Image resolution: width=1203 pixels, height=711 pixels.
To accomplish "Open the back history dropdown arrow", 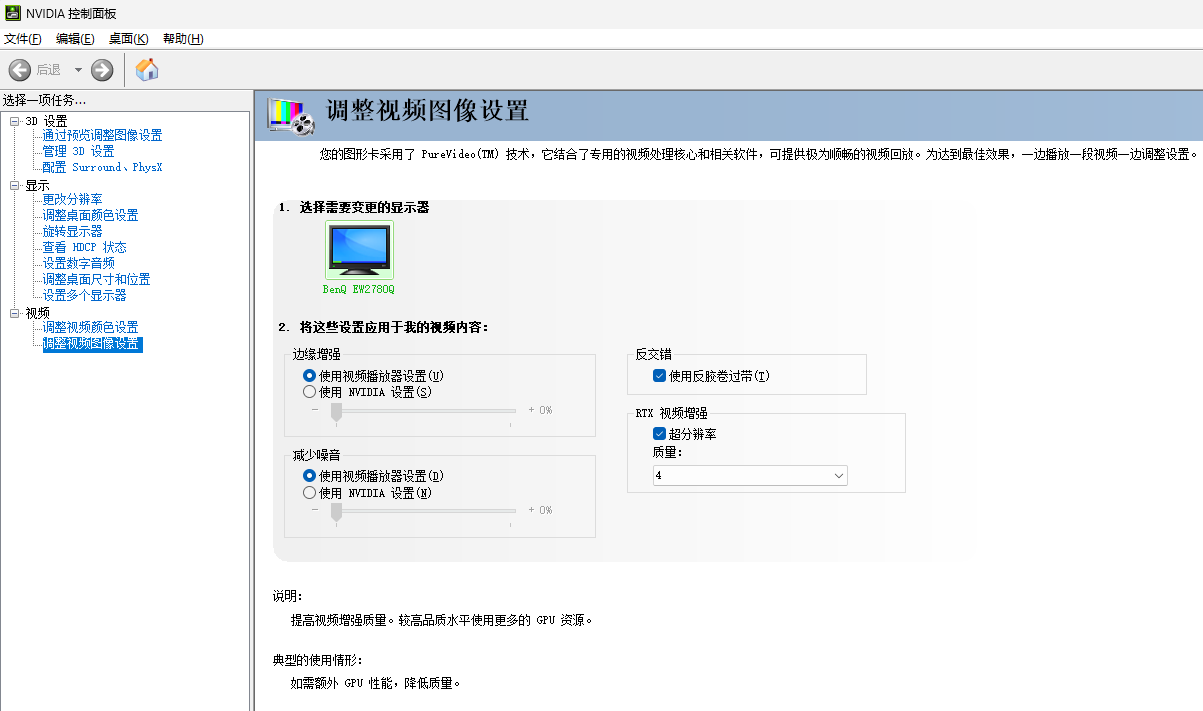I will 78,70.
